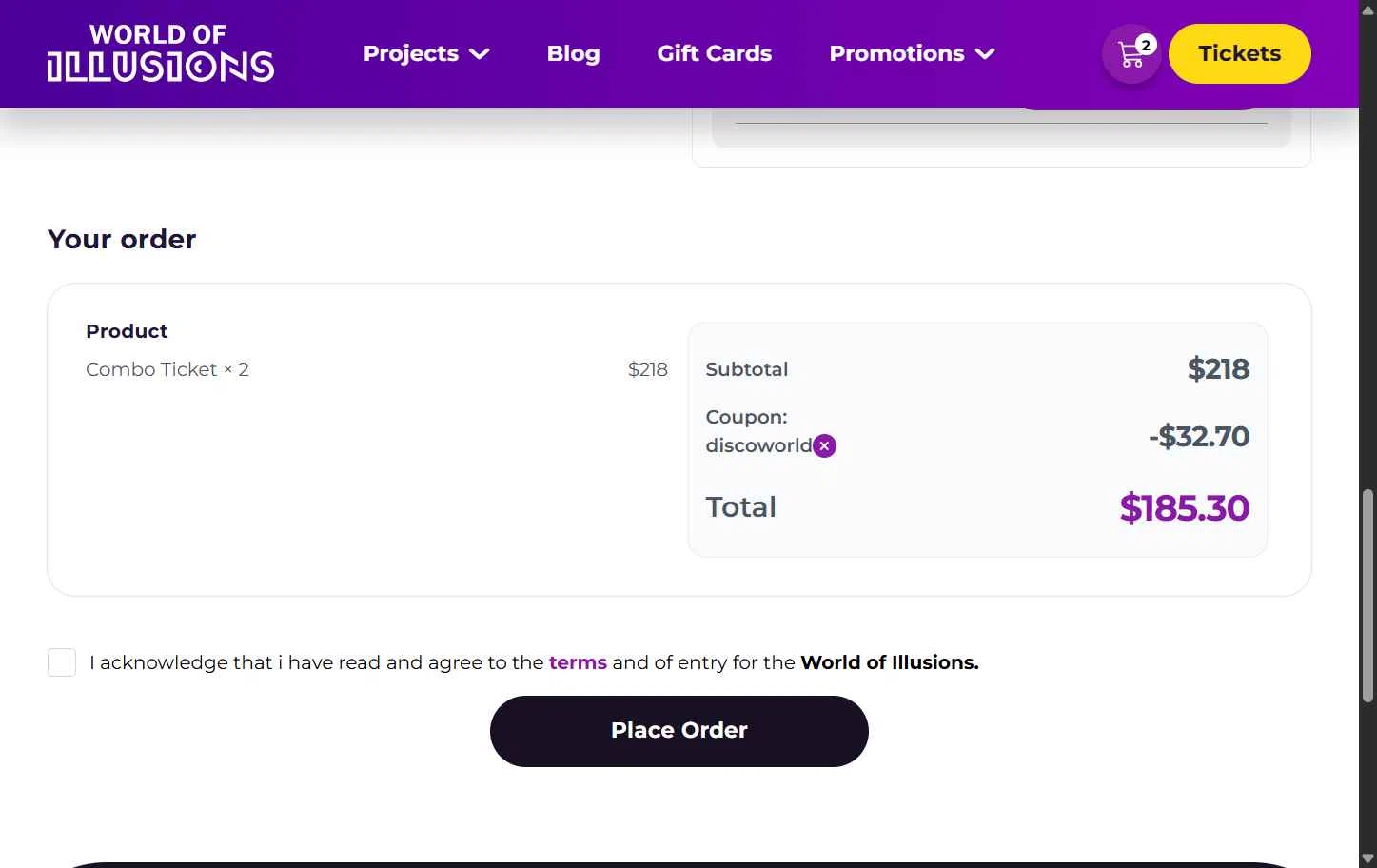This screenshot has height=868, width=1377.
Task: Click the Your order heading
Action: (122, 239)
